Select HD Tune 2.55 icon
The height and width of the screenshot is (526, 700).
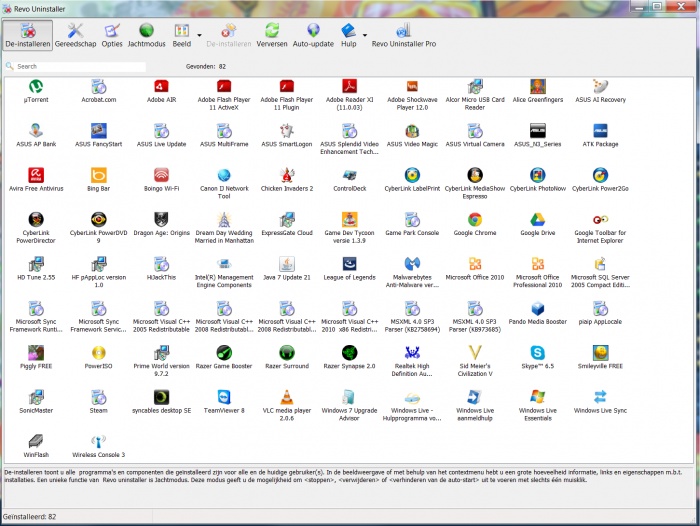[36, 263]
